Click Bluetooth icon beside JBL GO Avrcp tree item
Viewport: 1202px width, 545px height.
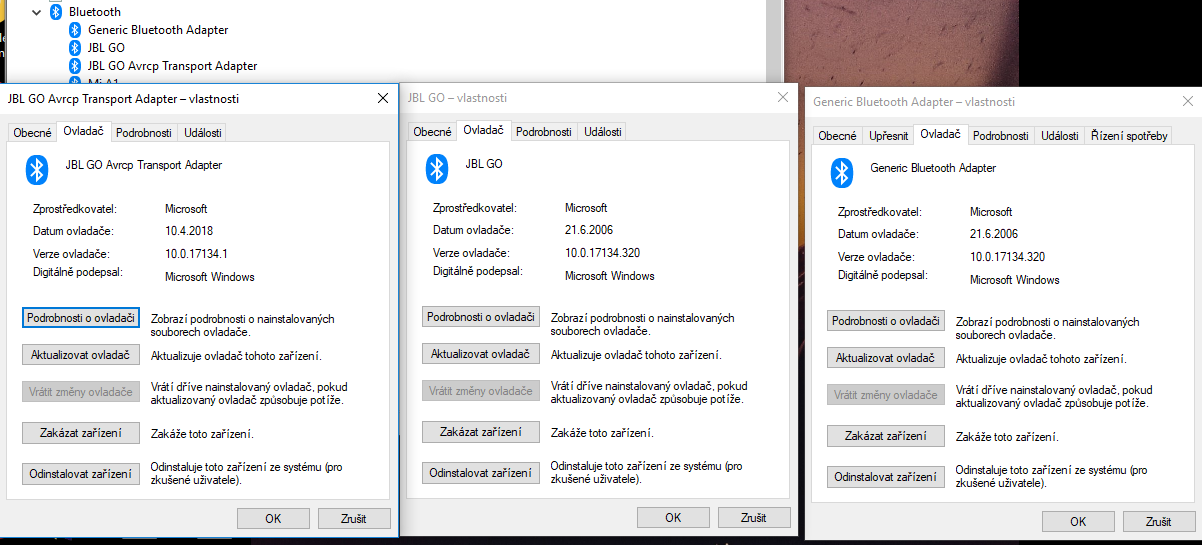point(75,66)
